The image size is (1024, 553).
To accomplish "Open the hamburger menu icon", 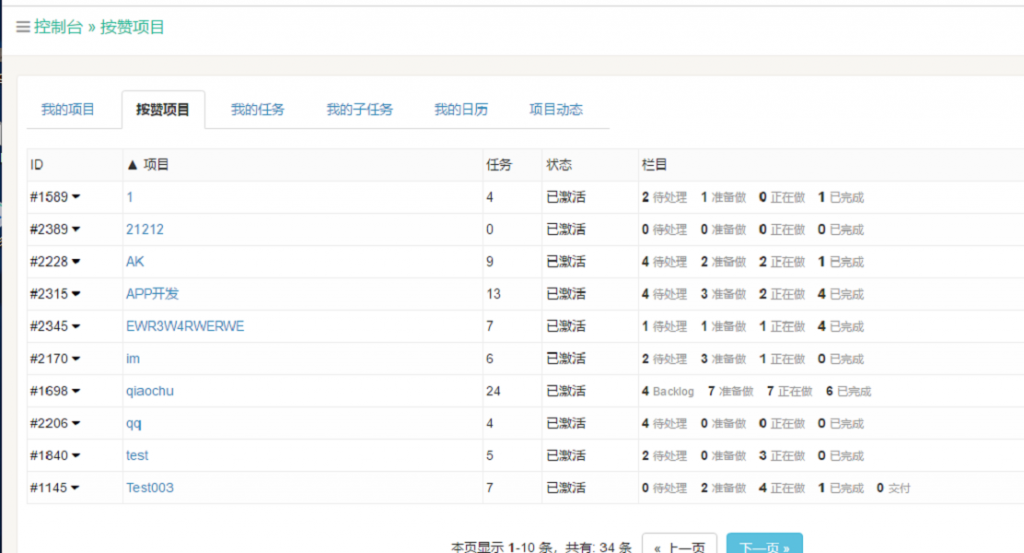I will 23,27.
